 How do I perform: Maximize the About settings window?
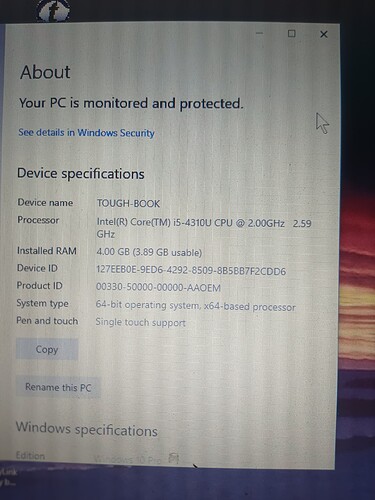click(291, 33)
